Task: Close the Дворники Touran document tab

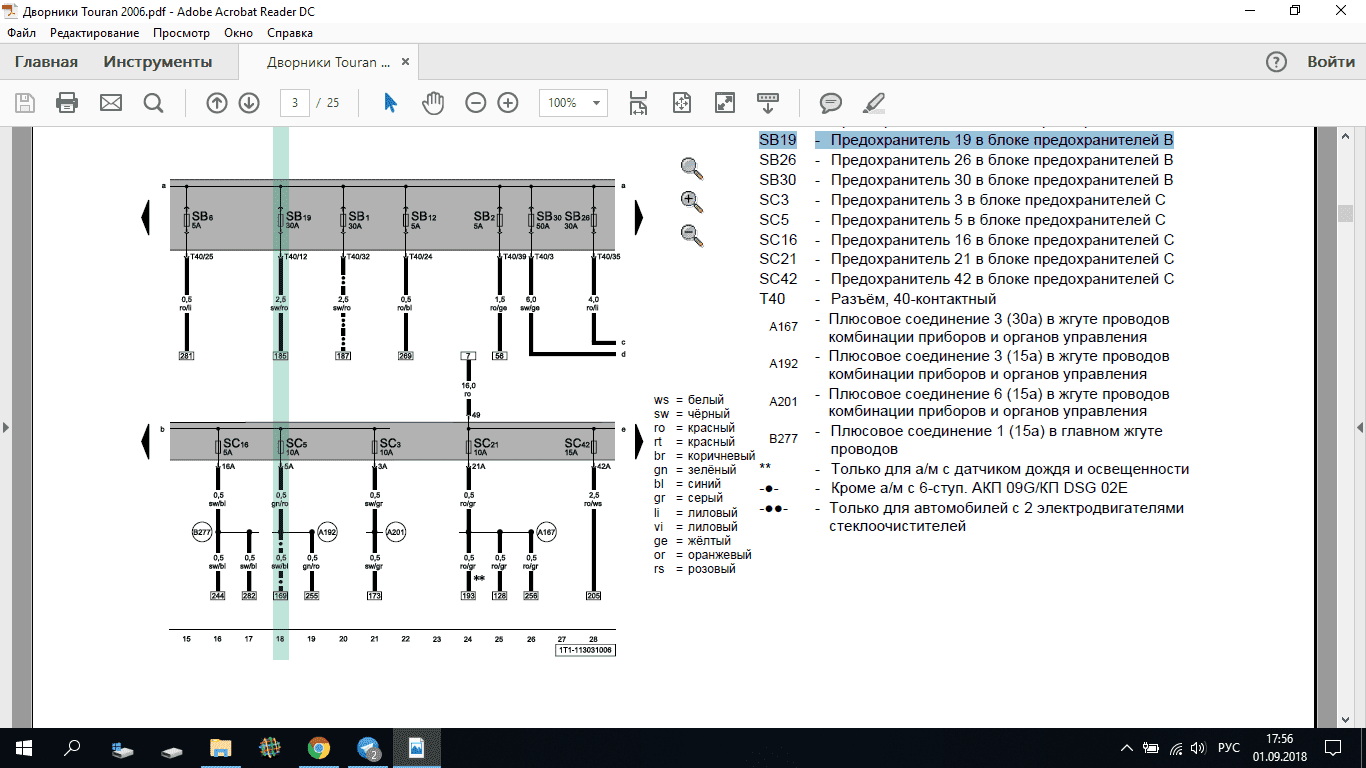Action: coord(406,62)
